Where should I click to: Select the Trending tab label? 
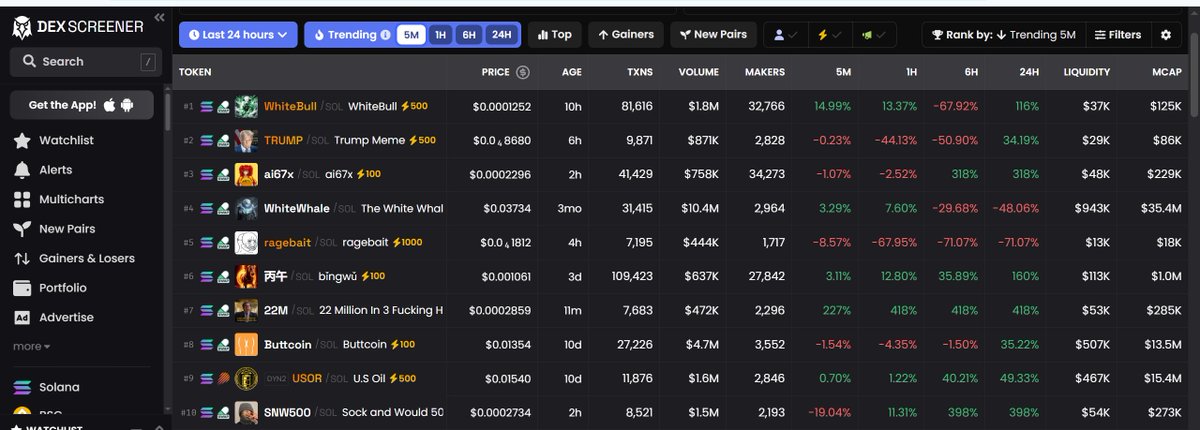pyautogui.click(x=351, y=35)
